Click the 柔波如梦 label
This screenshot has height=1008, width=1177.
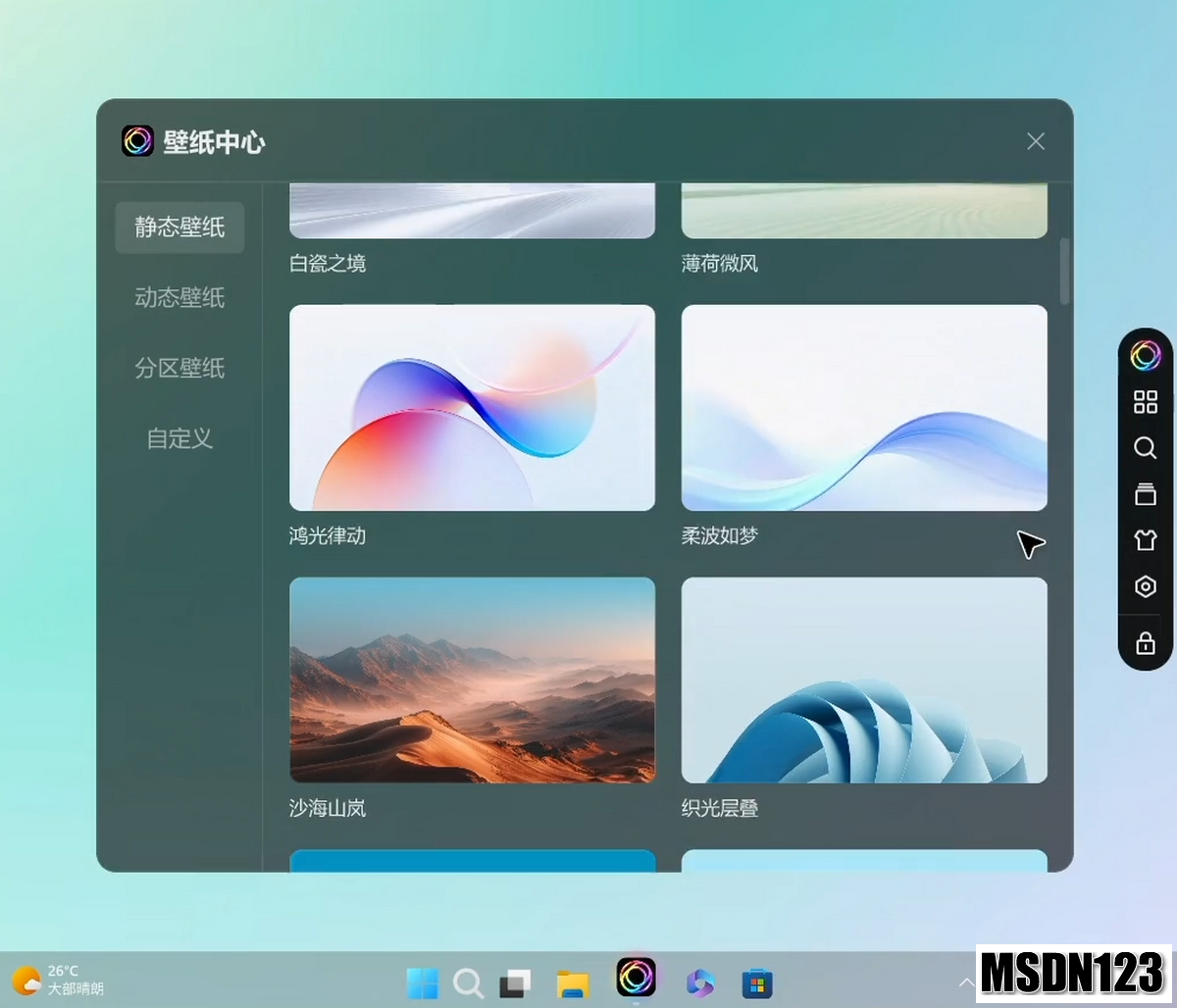pos(720,536)
